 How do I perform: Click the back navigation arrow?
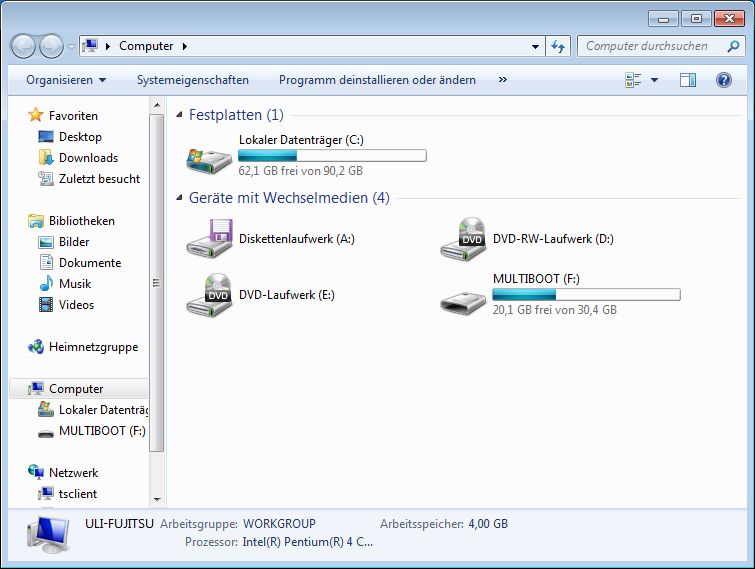tap(24, 46)
